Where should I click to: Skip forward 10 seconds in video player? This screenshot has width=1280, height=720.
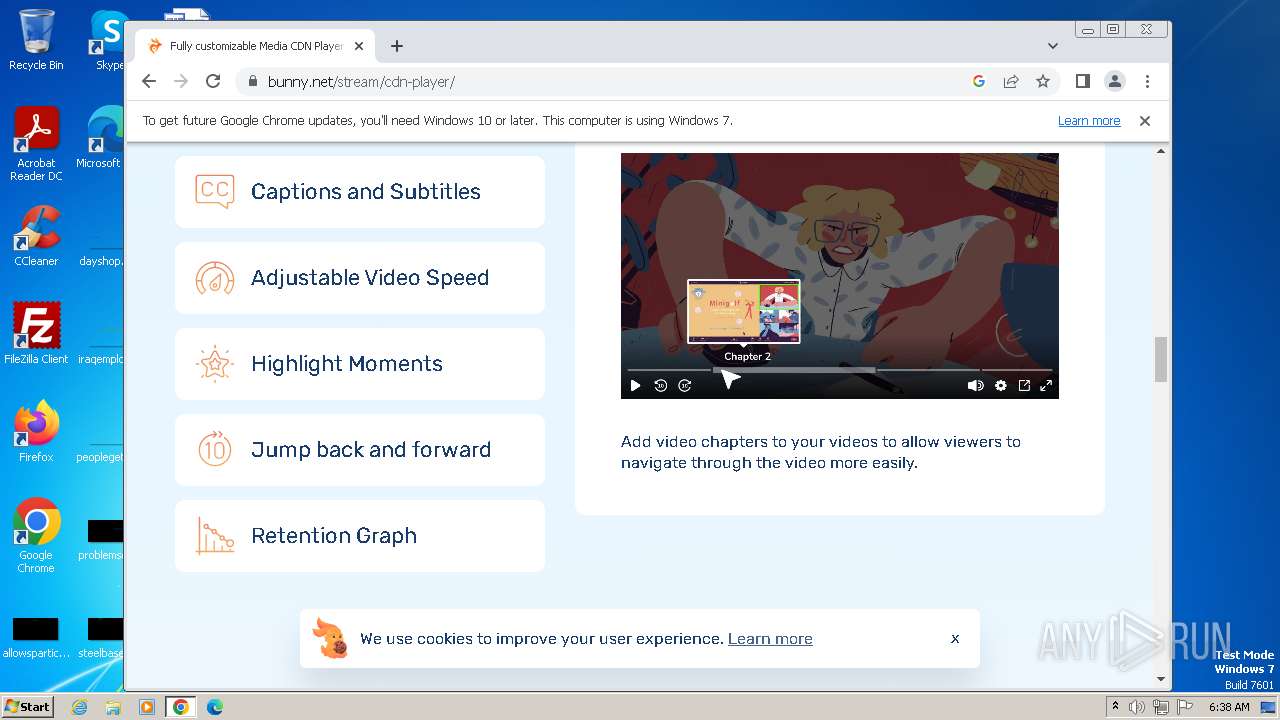click(685, 386)
